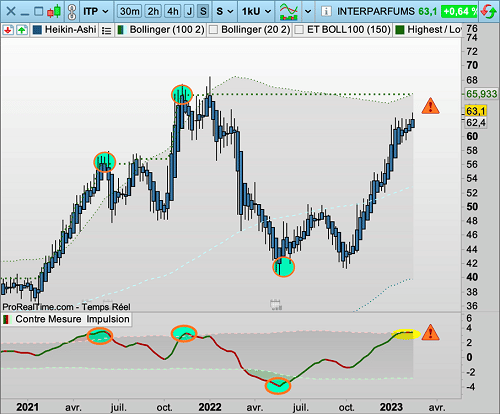Expand the indicators dropdown arrow
This screenshot has width=500, height=414.
point(308,12)
